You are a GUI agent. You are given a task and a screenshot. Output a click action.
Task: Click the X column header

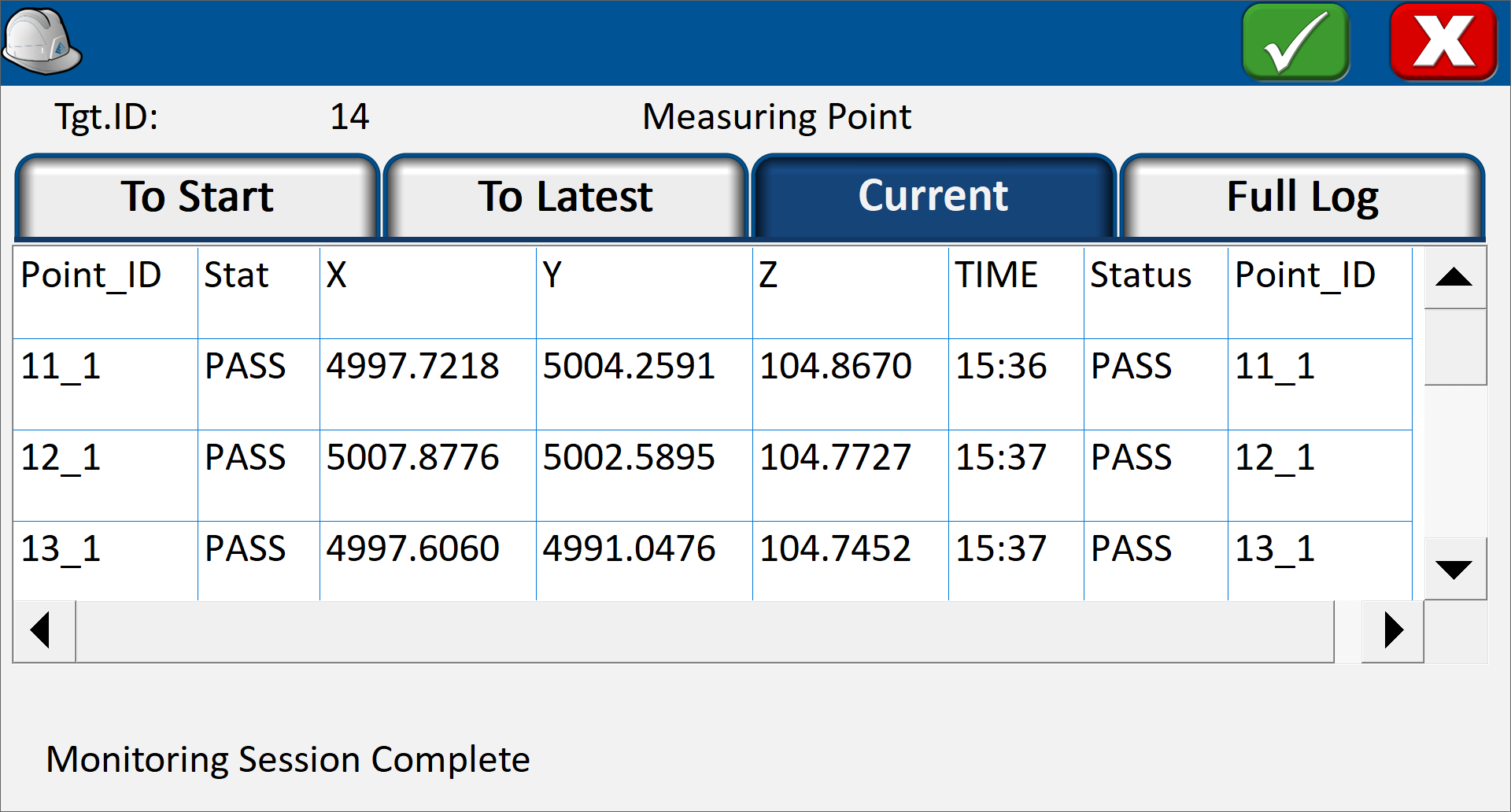428,293
